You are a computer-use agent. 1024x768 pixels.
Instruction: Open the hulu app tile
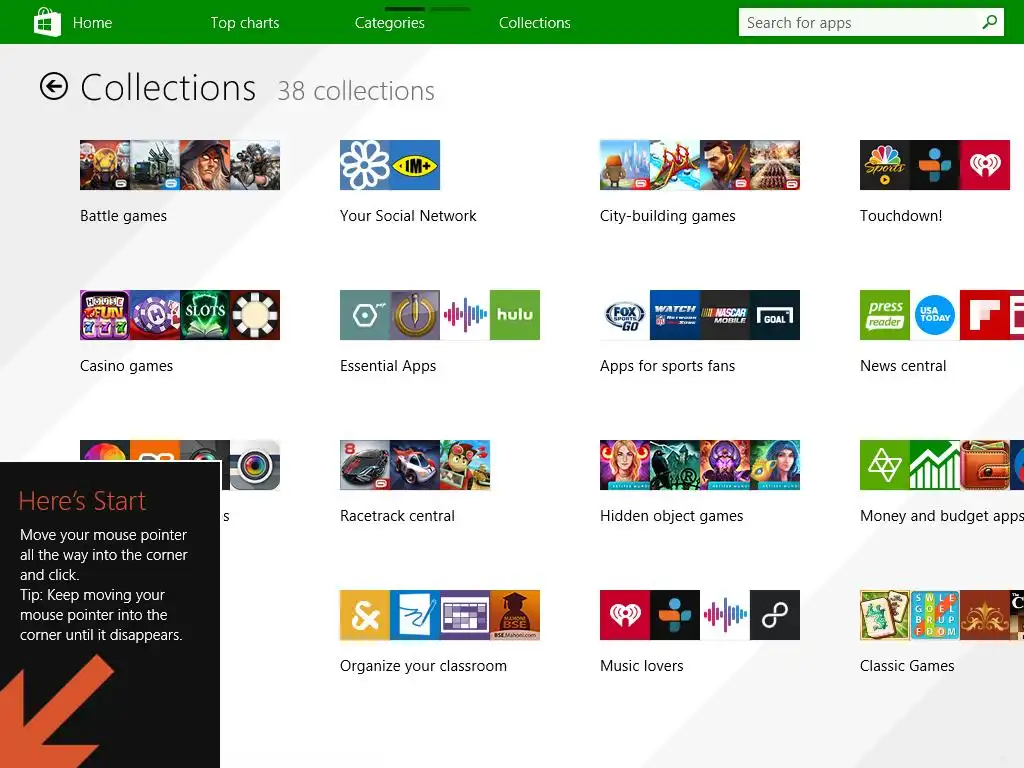(515, 315)
